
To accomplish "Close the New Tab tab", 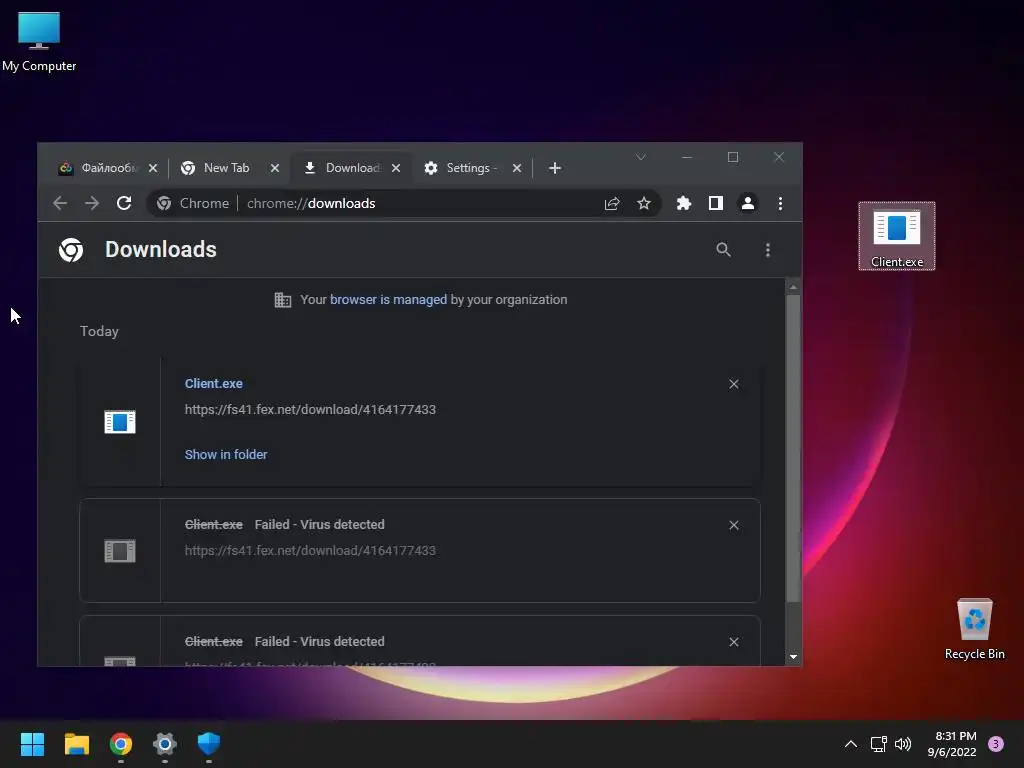I will pos(275,168).
